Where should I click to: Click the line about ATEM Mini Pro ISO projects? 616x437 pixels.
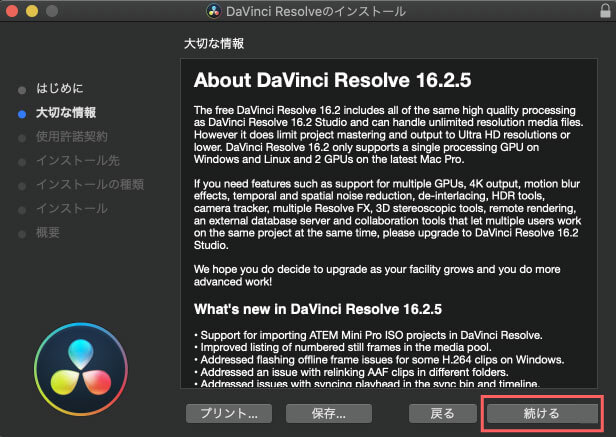coord(368,335)
